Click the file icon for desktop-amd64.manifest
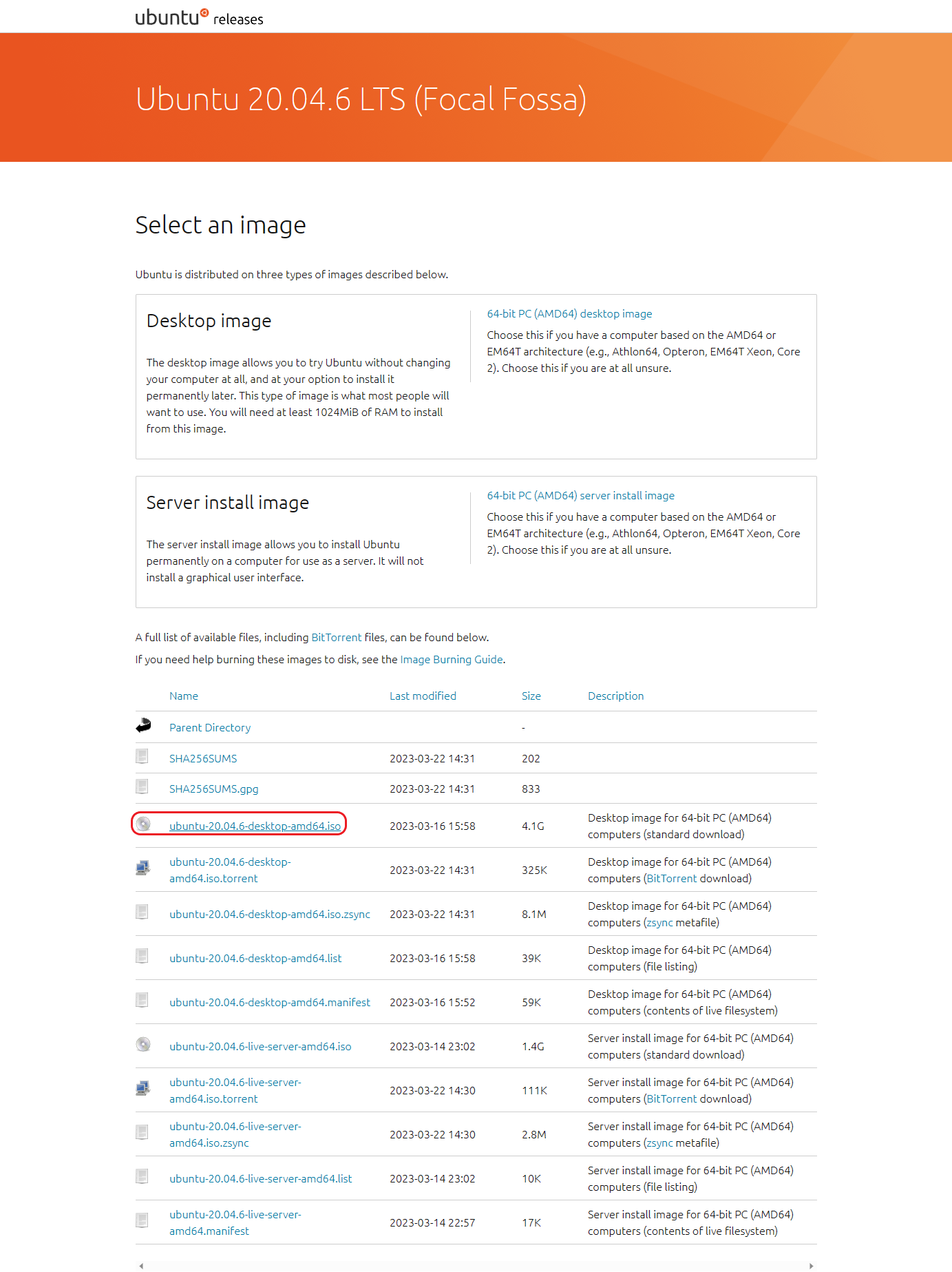 [142, 1000]
